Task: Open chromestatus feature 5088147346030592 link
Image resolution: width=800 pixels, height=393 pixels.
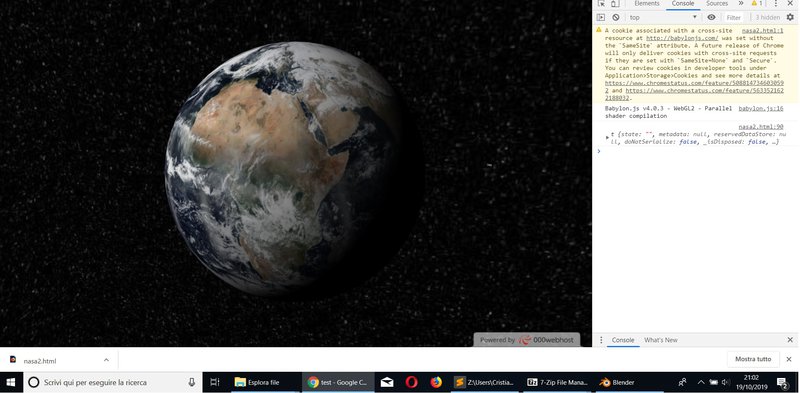Action: 694,86
